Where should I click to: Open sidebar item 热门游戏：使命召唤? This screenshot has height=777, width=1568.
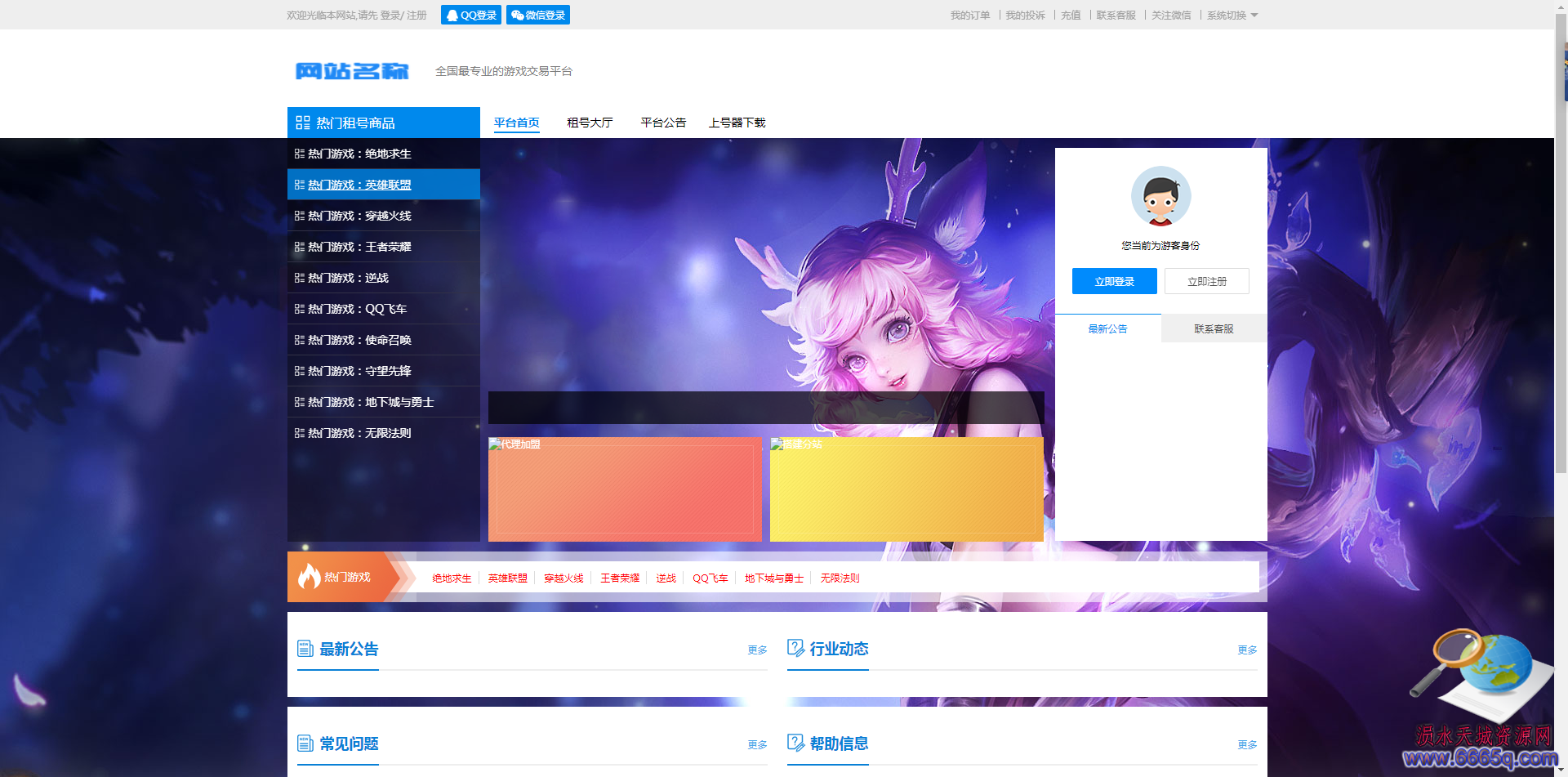[384, 340]
